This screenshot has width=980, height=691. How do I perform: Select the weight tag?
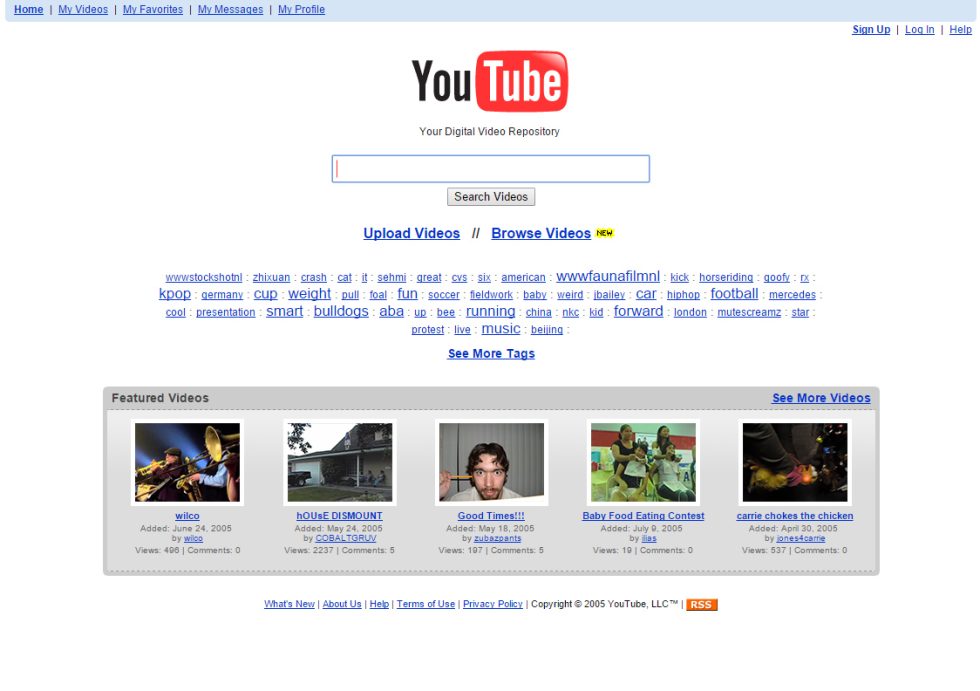tap(309, 294)
